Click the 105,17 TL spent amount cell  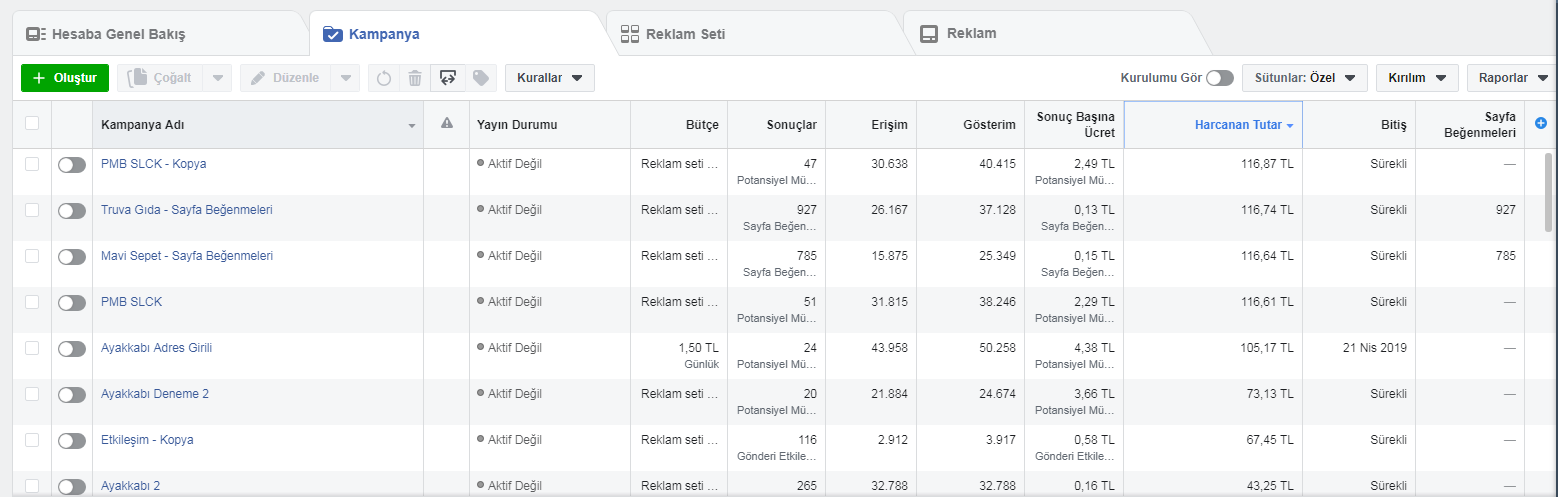tap(1213, 356)
